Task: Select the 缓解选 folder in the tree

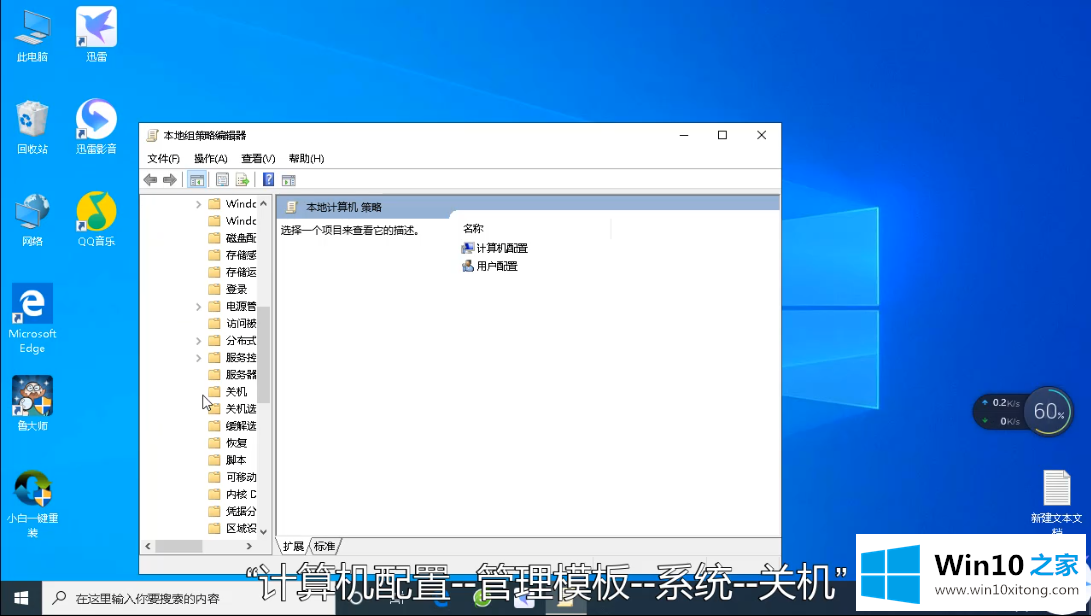Action: pyautogui.click(x=232, y=426)
